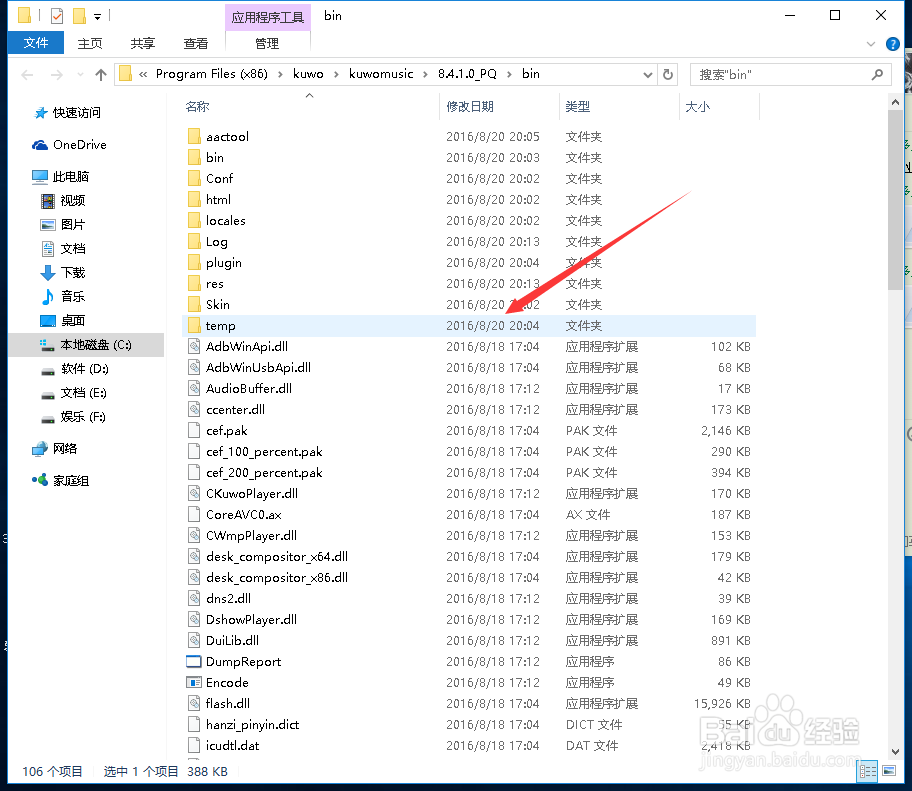Show hidden path segments with « chevron
The width and height of the screenshot is (912, 791).
143,74
